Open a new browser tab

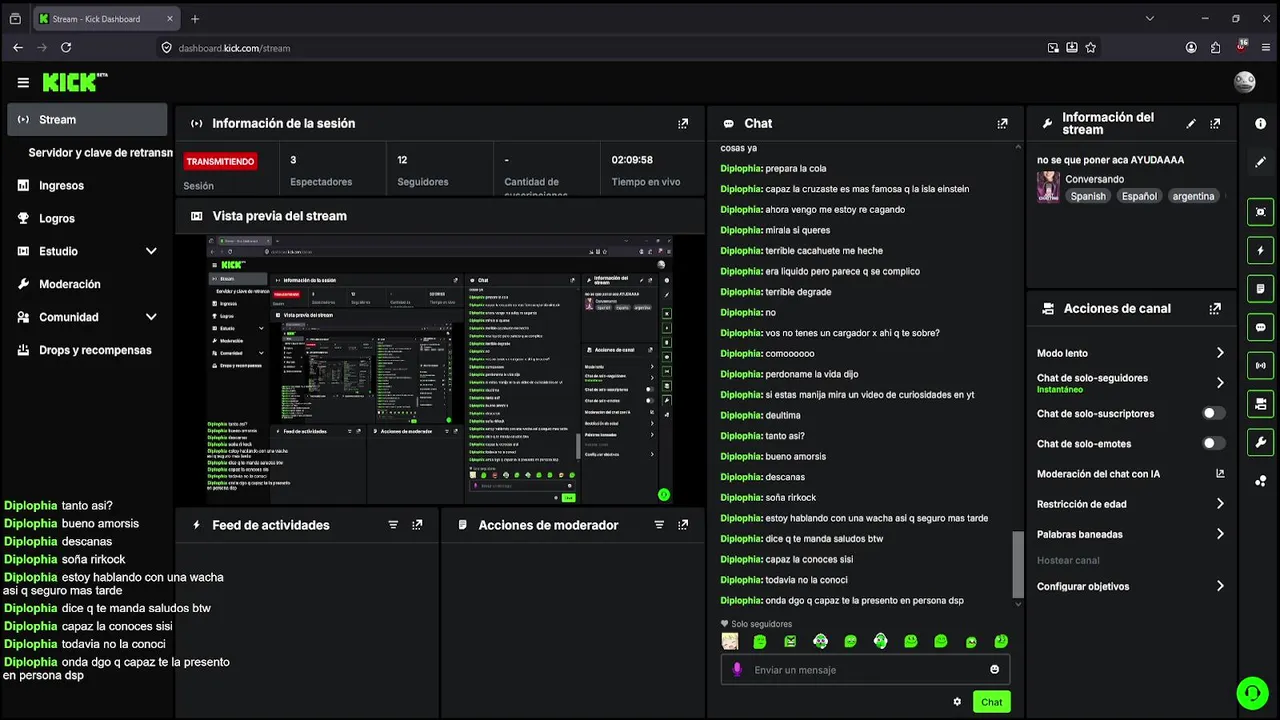(195, 18)
